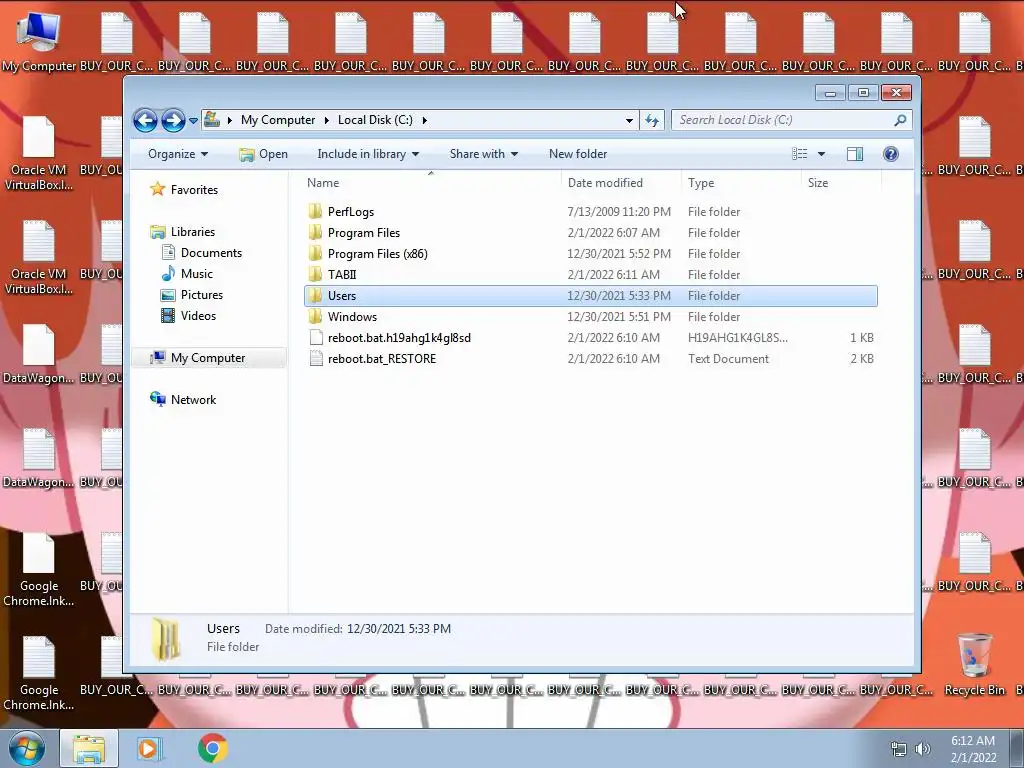Click the Users folder thumbnail in details pane
Viewport: 1024px width, 768px height.
[x=166, y=640]
